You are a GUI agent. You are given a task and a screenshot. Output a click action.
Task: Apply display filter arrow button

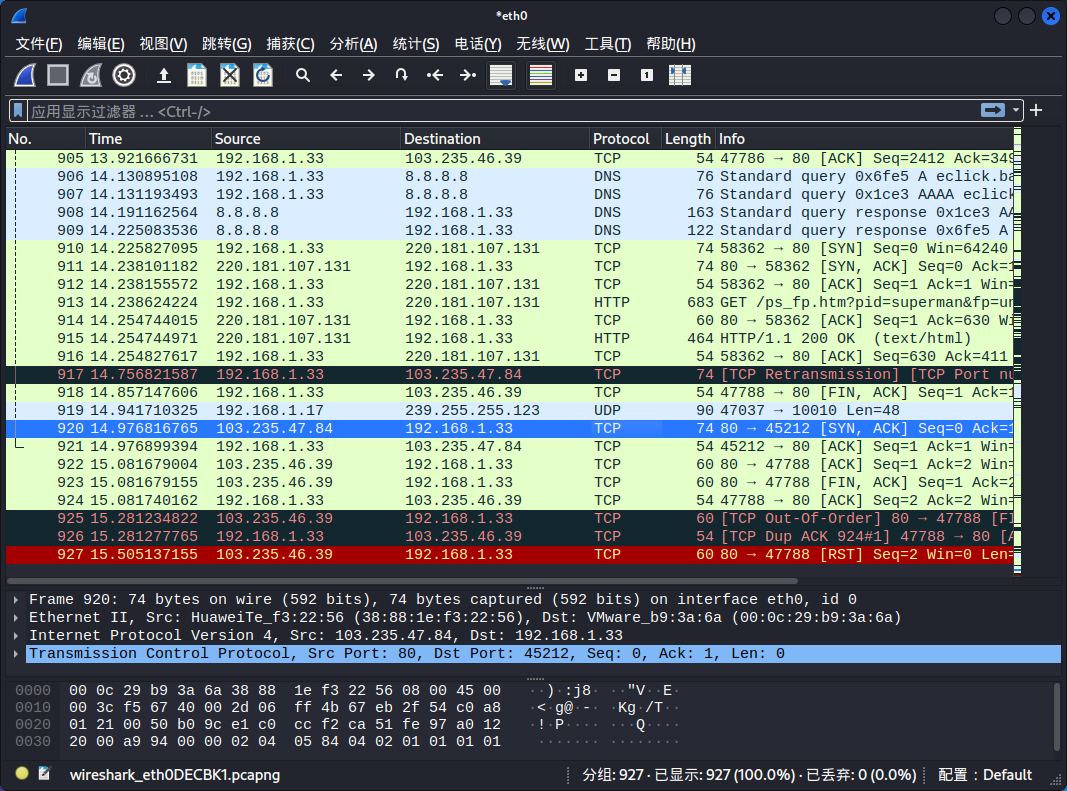(993, 110)
